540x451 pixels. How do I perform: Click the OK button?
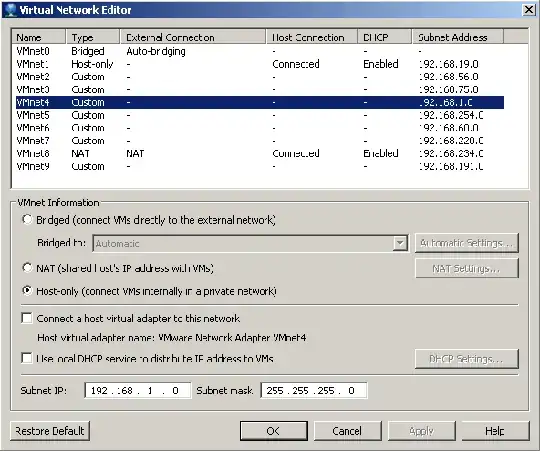[x=274, y=431]
